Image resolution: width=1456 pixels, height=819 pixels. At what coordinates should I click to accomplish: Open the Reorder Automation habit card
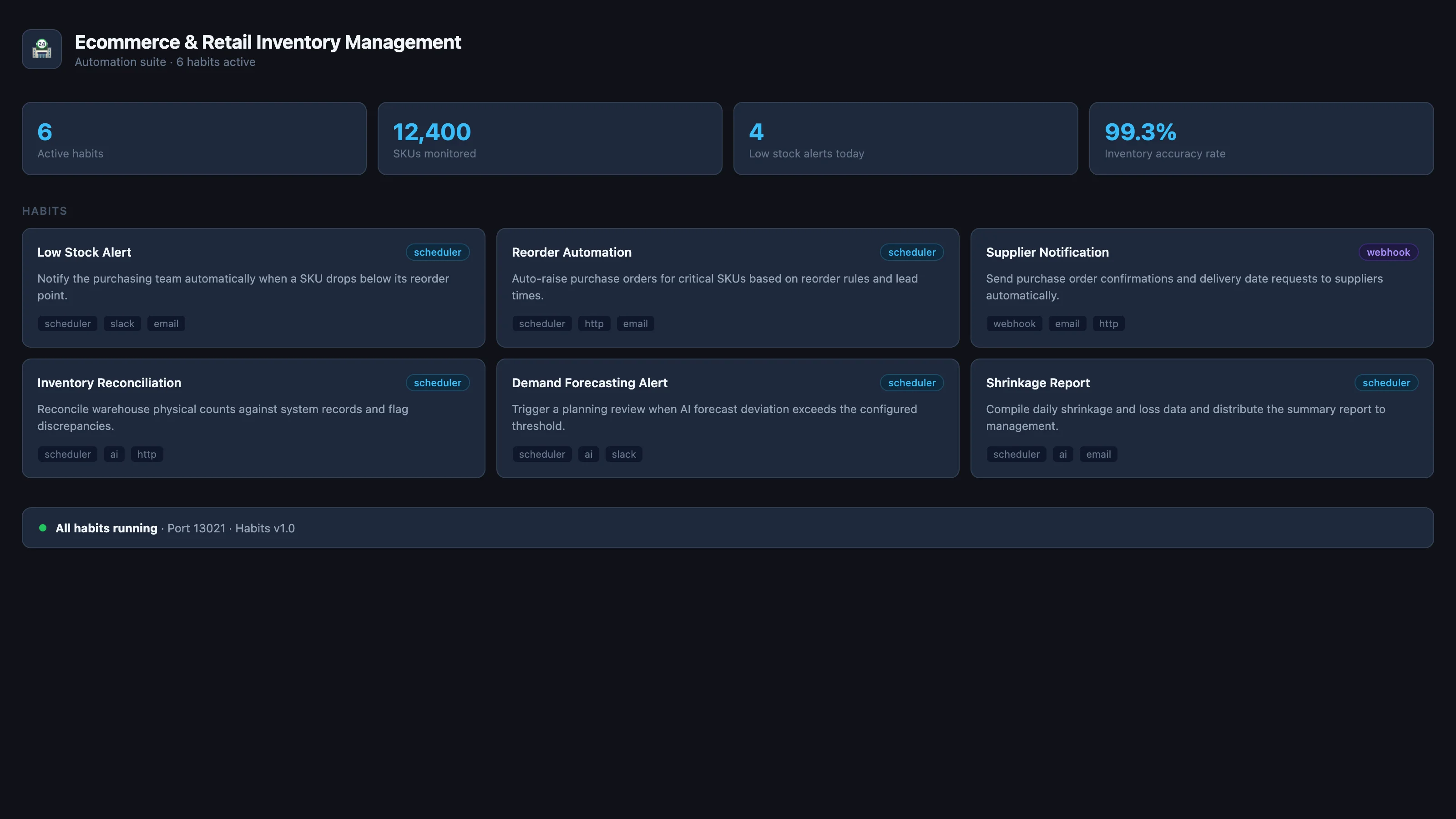728,288
